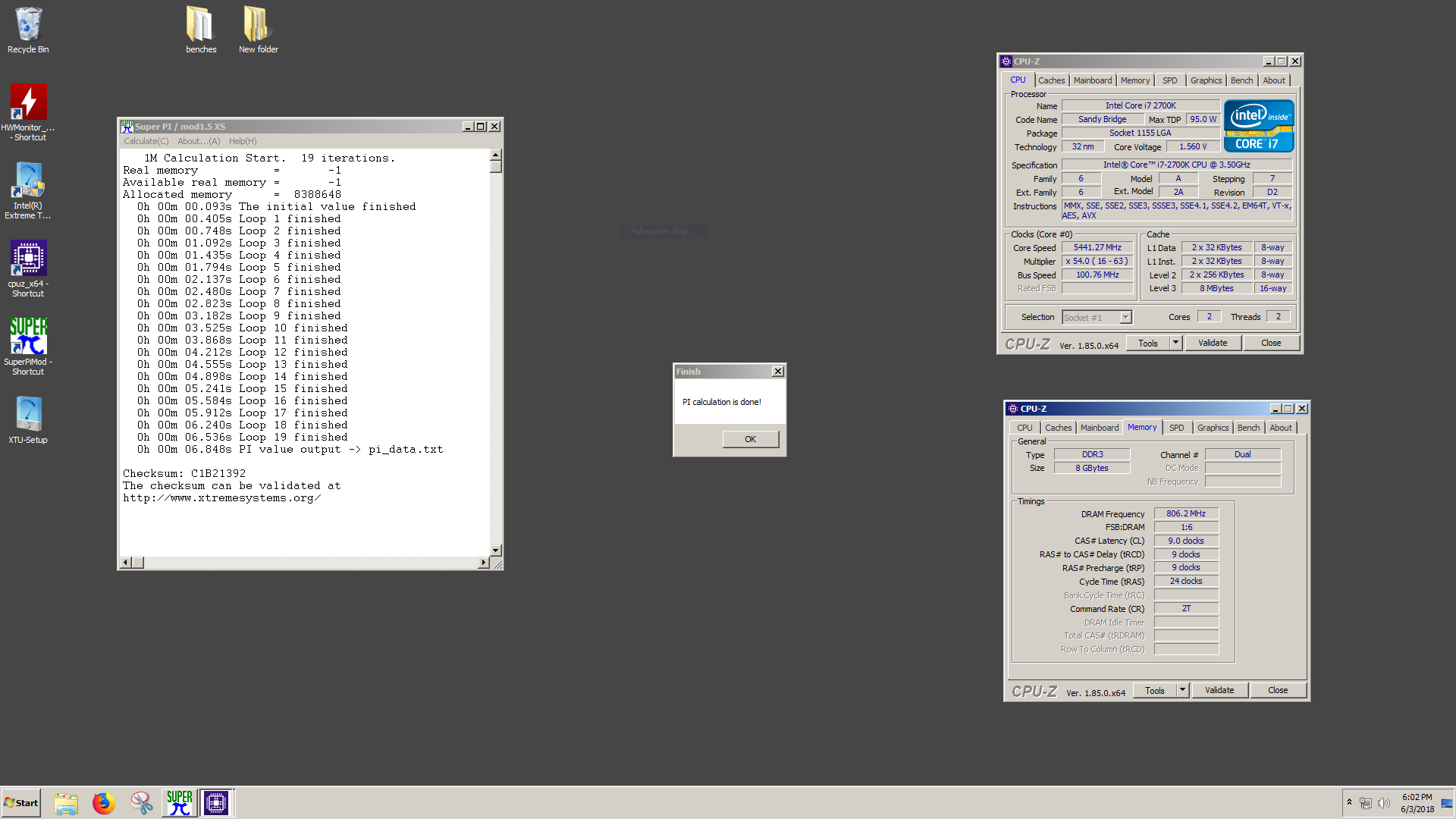1456x819 pixels.
Task: Select About tab in upper CPU-Z window
Action: point(1274,80)
